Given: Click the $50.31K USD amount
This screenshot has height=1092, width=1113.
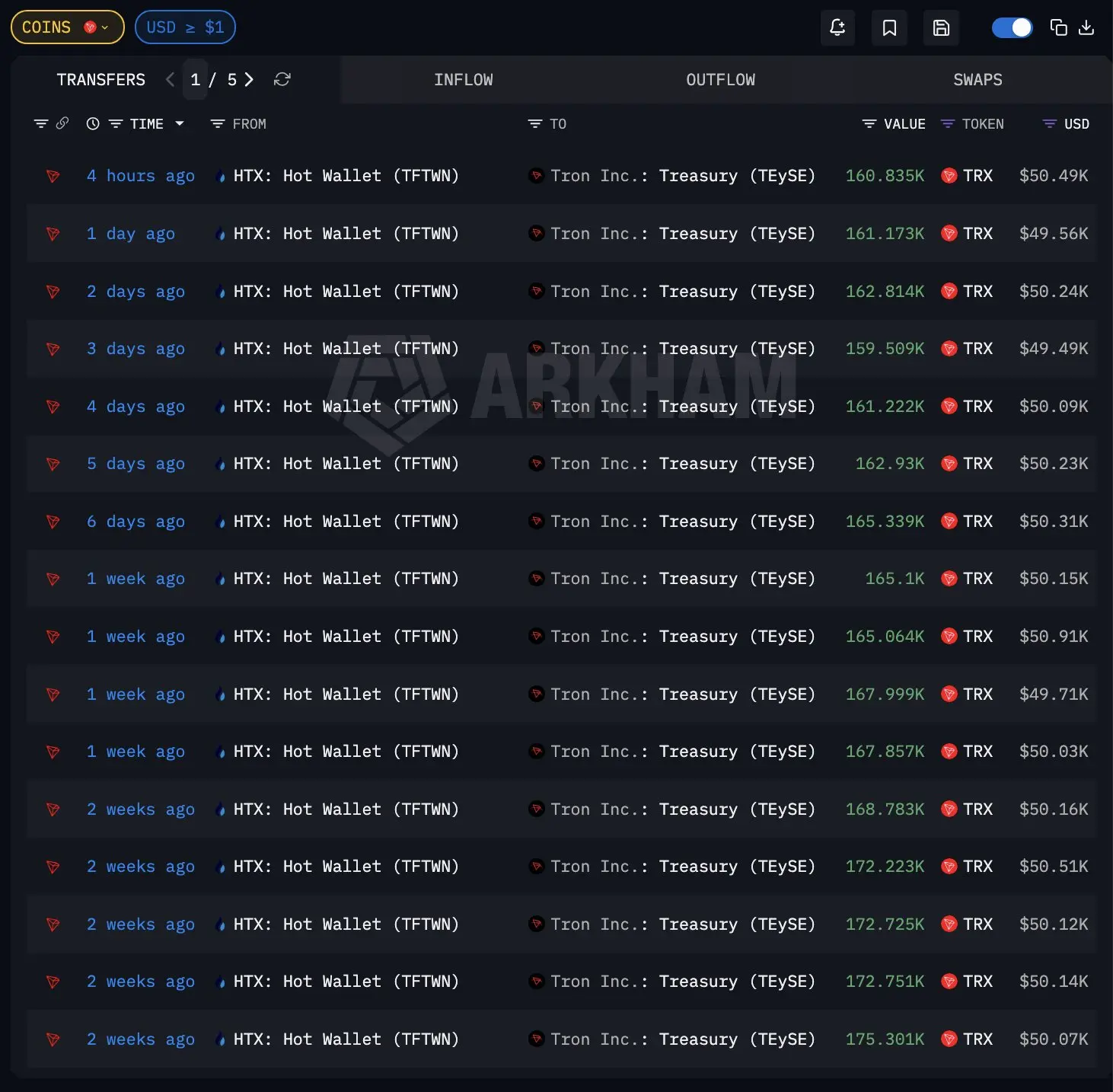Looking at the screenshot, I should (1054, 522).
